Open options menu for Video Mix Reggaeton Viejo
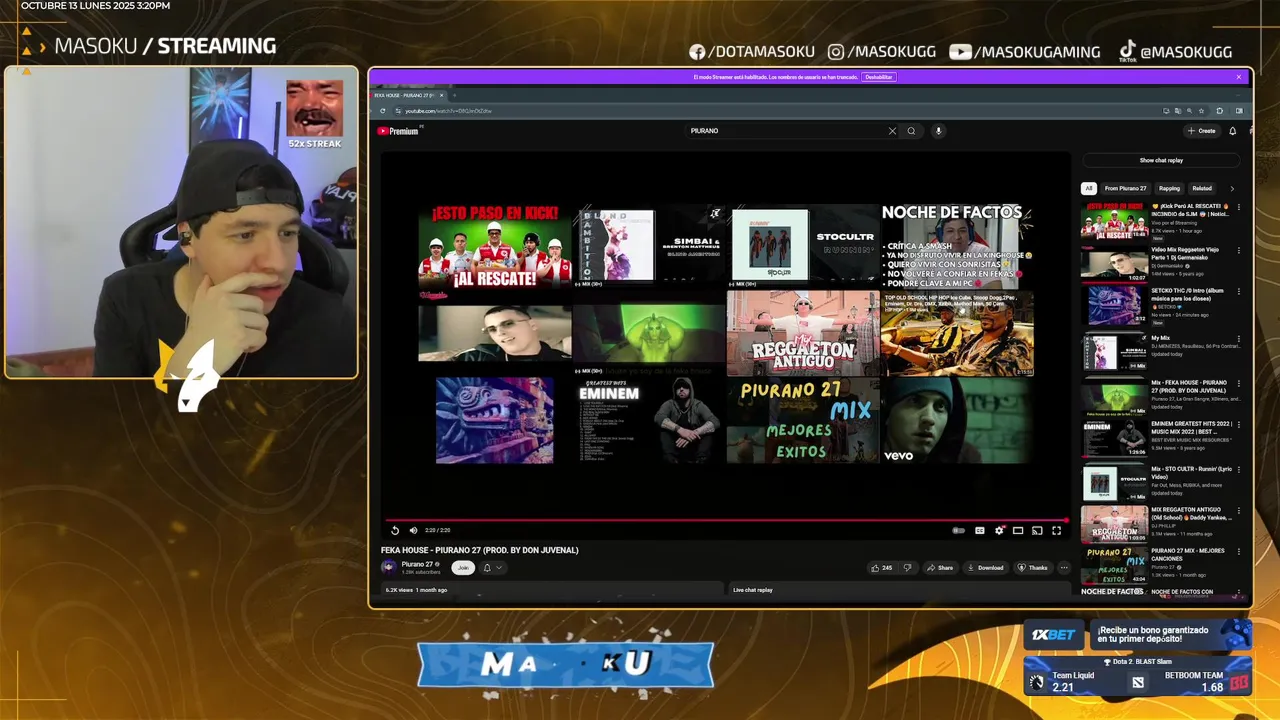 tap(1239, 250)
